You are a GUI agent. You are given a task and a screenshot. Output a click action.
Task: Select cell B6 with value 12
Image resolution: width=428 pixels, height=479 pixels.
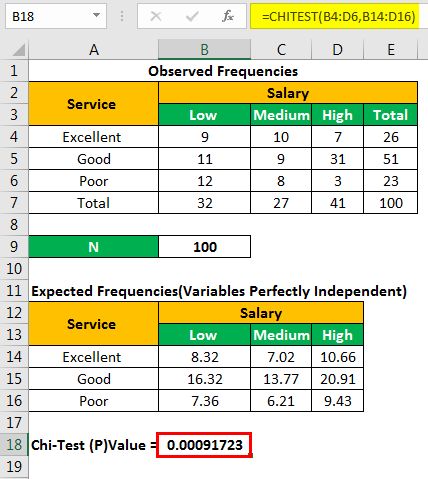[x=204, y=181]
